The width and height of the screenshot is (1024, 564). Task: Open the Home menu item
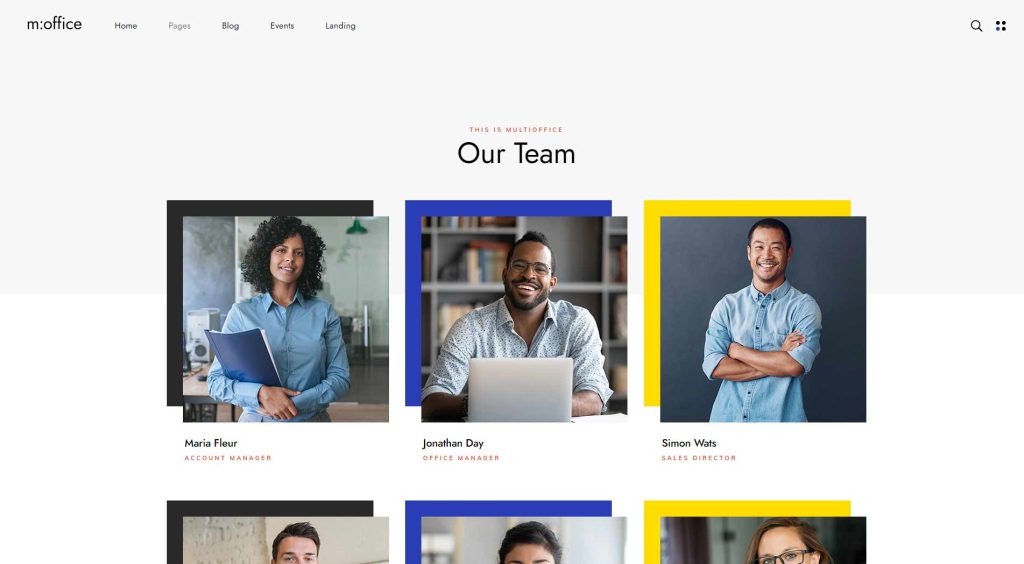125,26
